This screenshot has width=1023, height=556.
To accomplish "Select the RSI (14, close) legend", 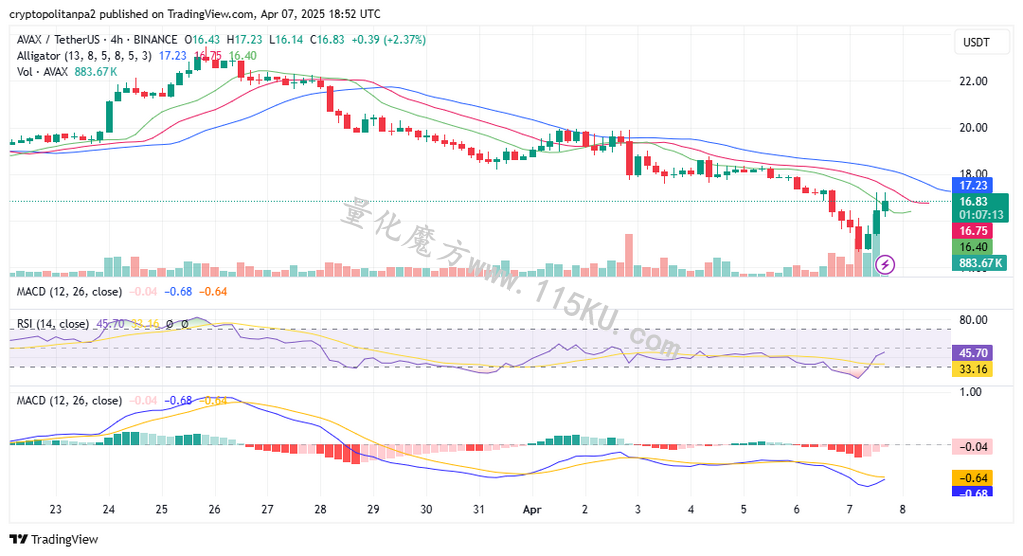I will [x=53, y=324].
